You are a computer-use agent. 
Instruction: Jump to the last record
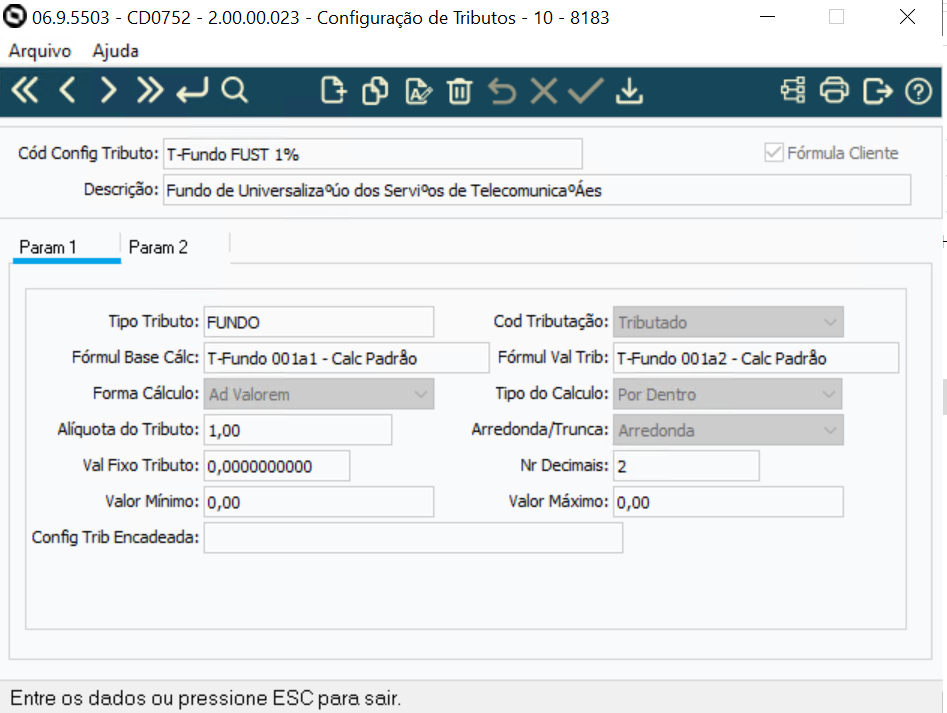(150, 91)
